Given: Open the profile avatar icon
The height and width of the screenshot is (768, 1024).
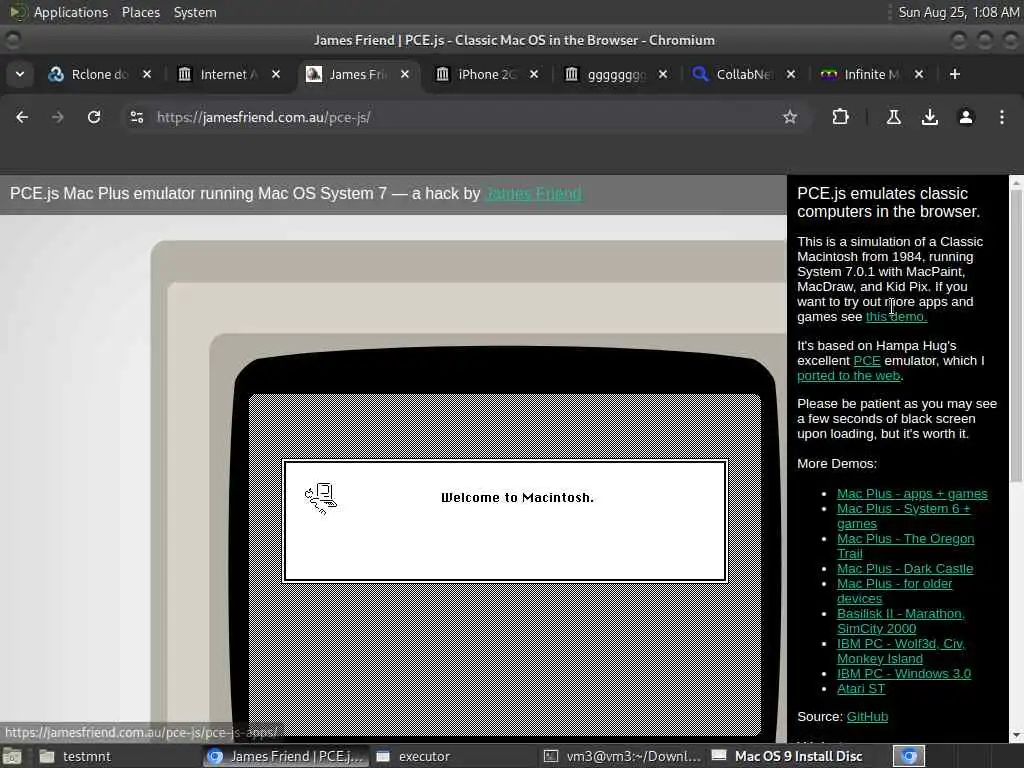Looking at the screenshot, I should coord(966,117).
